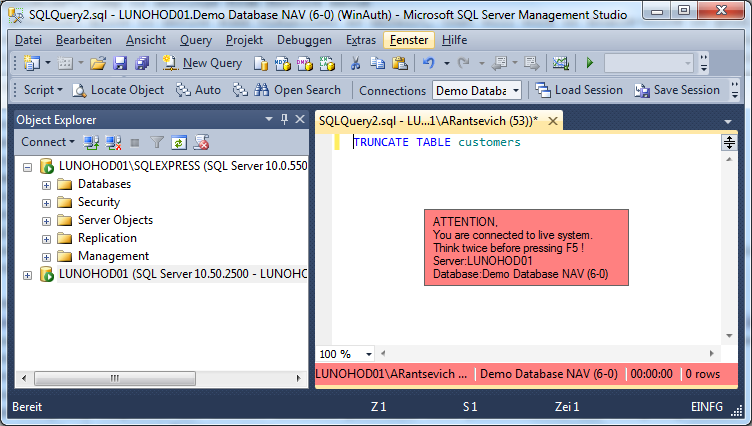752x426 pixels.
Task: Click the Auto button
Action: [198, 90]
